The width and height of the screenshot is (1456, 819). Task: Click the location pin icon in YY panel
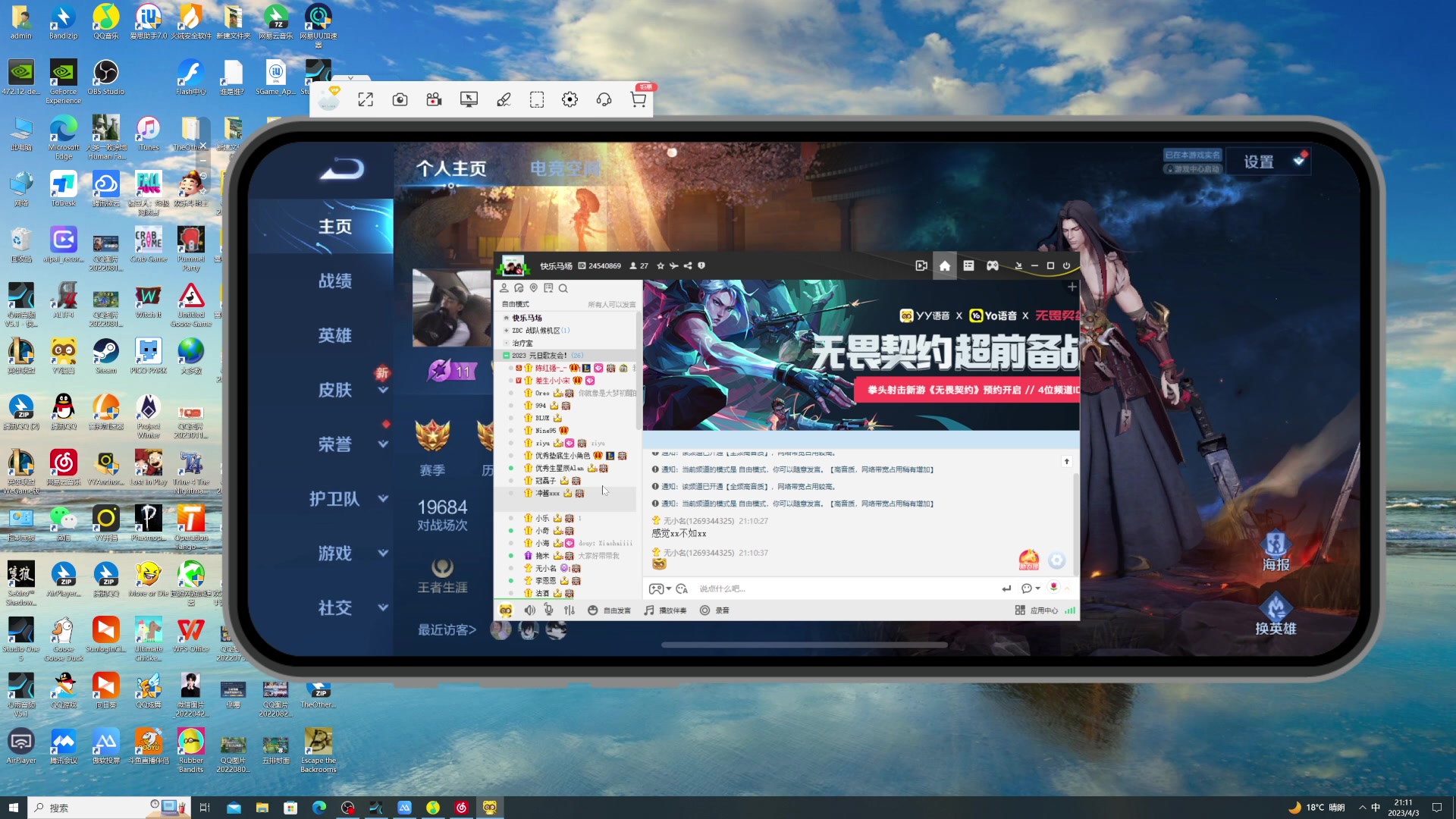click(x=534, y=288)
